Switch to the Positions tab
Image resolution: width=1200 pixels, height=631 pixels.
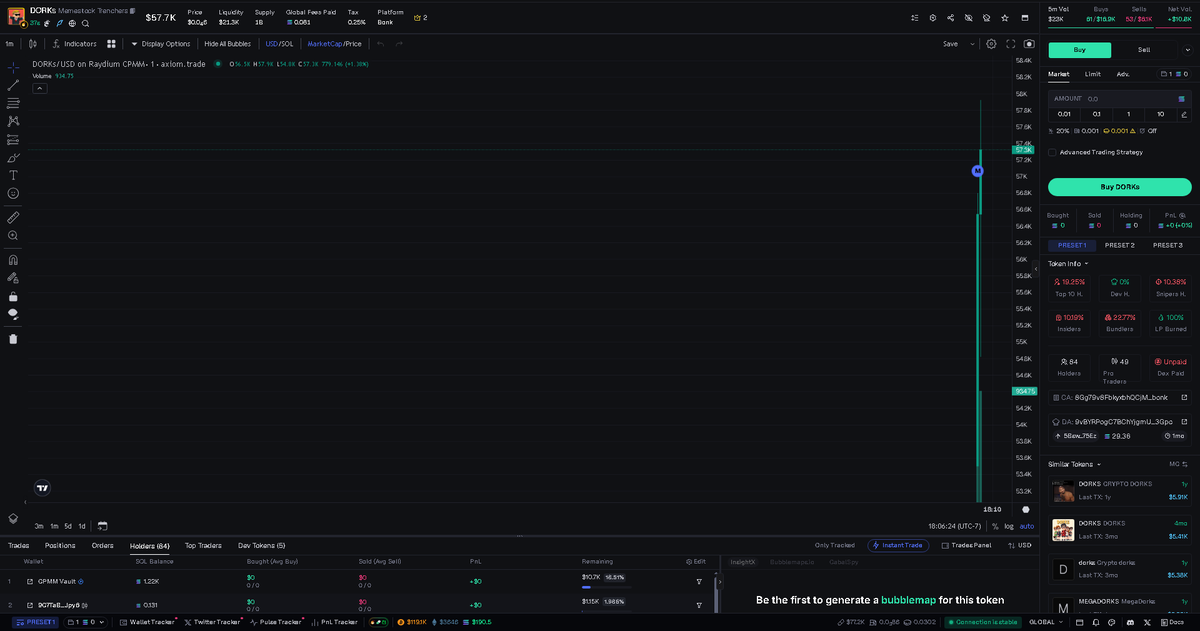(60, 546)
